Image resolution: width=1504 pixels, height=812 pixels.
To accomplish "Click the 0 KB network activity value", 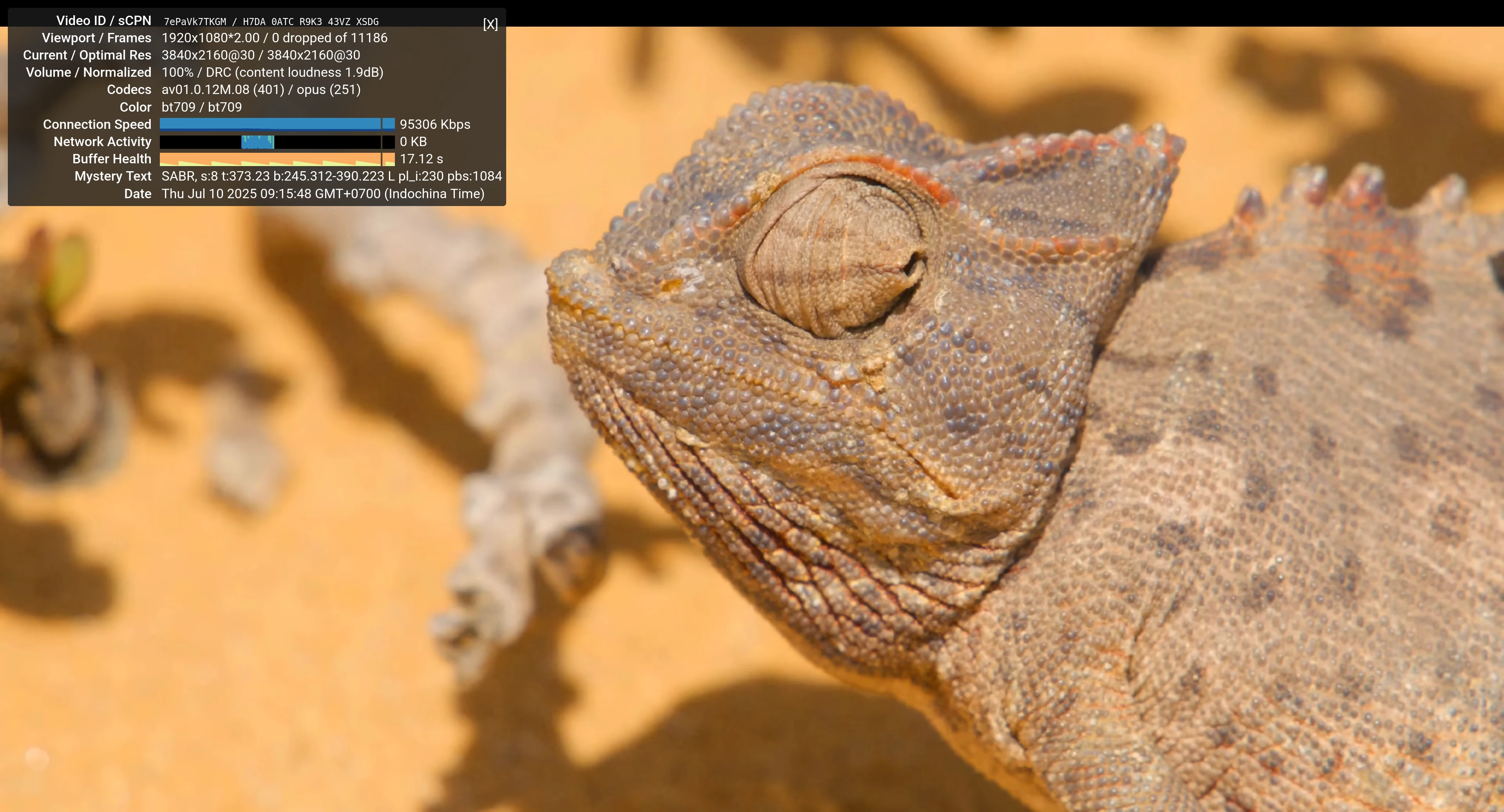I will (x=413, y=142).
